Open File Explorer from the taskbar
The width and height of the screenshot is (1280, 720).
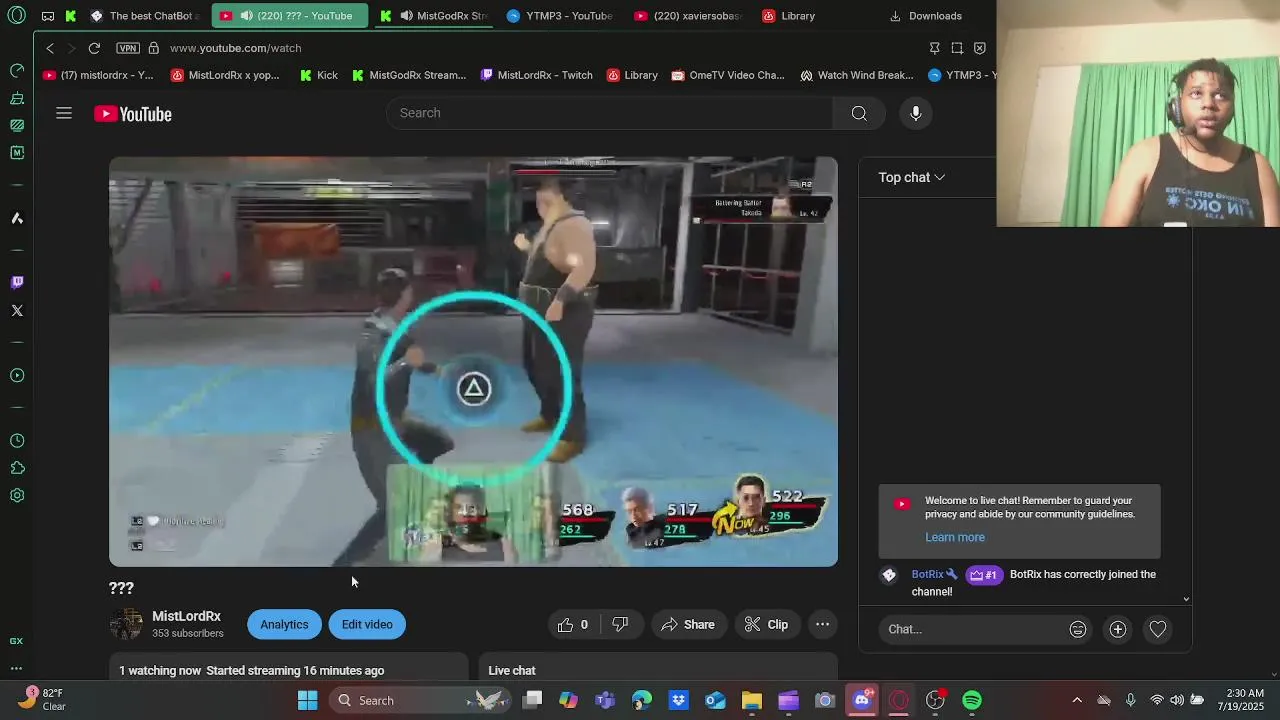[751, 700]
